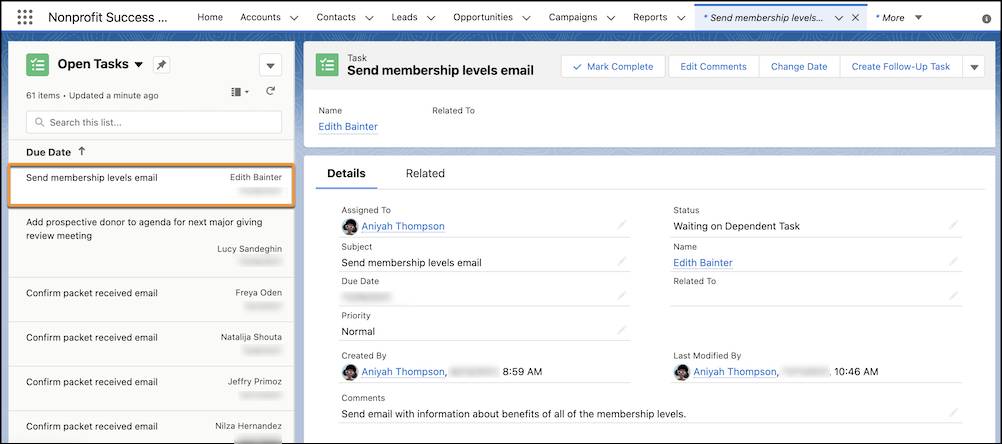This screenshot has height=444, width=1002.
Task: Open the Contacts tab
Action: click(336, 17)
